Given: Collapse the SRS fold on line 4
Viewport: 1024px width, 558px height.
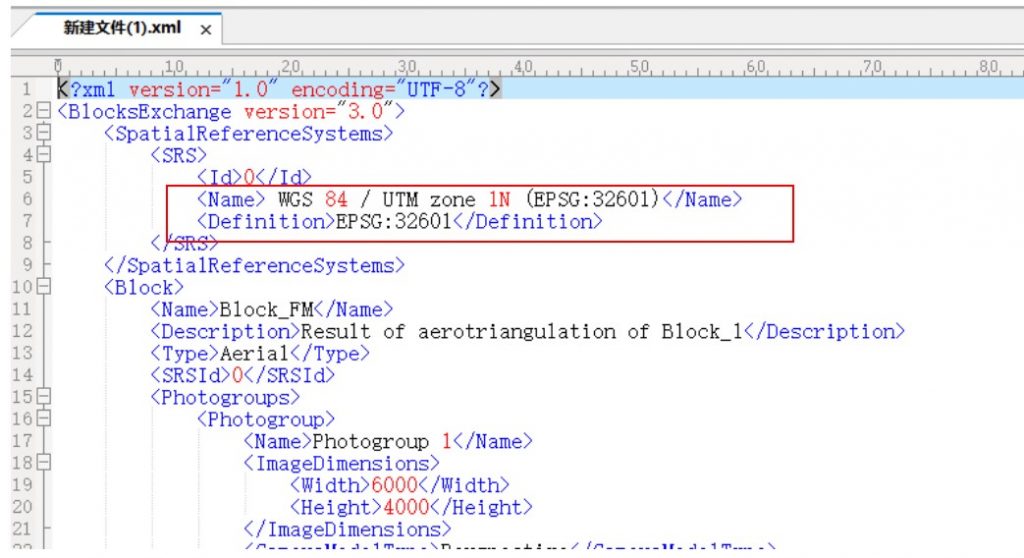Looking at the screenshot, I should [x=43, y=155].
